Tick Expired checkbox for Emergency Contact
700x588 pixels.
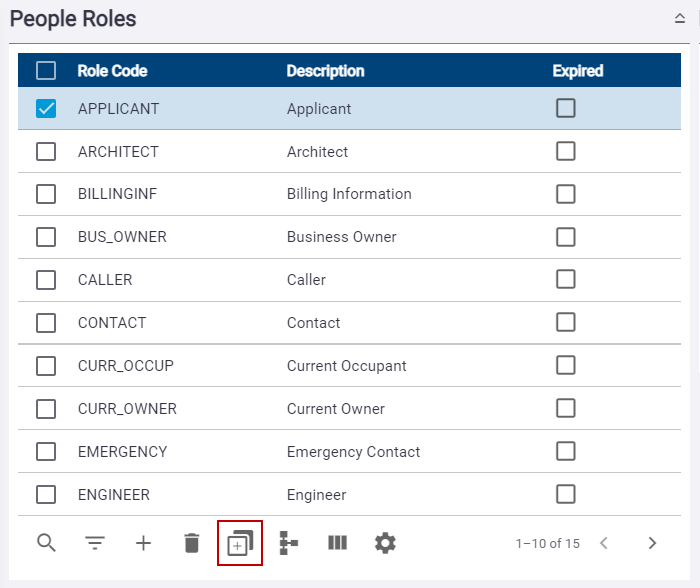click(x=566, y=451)
